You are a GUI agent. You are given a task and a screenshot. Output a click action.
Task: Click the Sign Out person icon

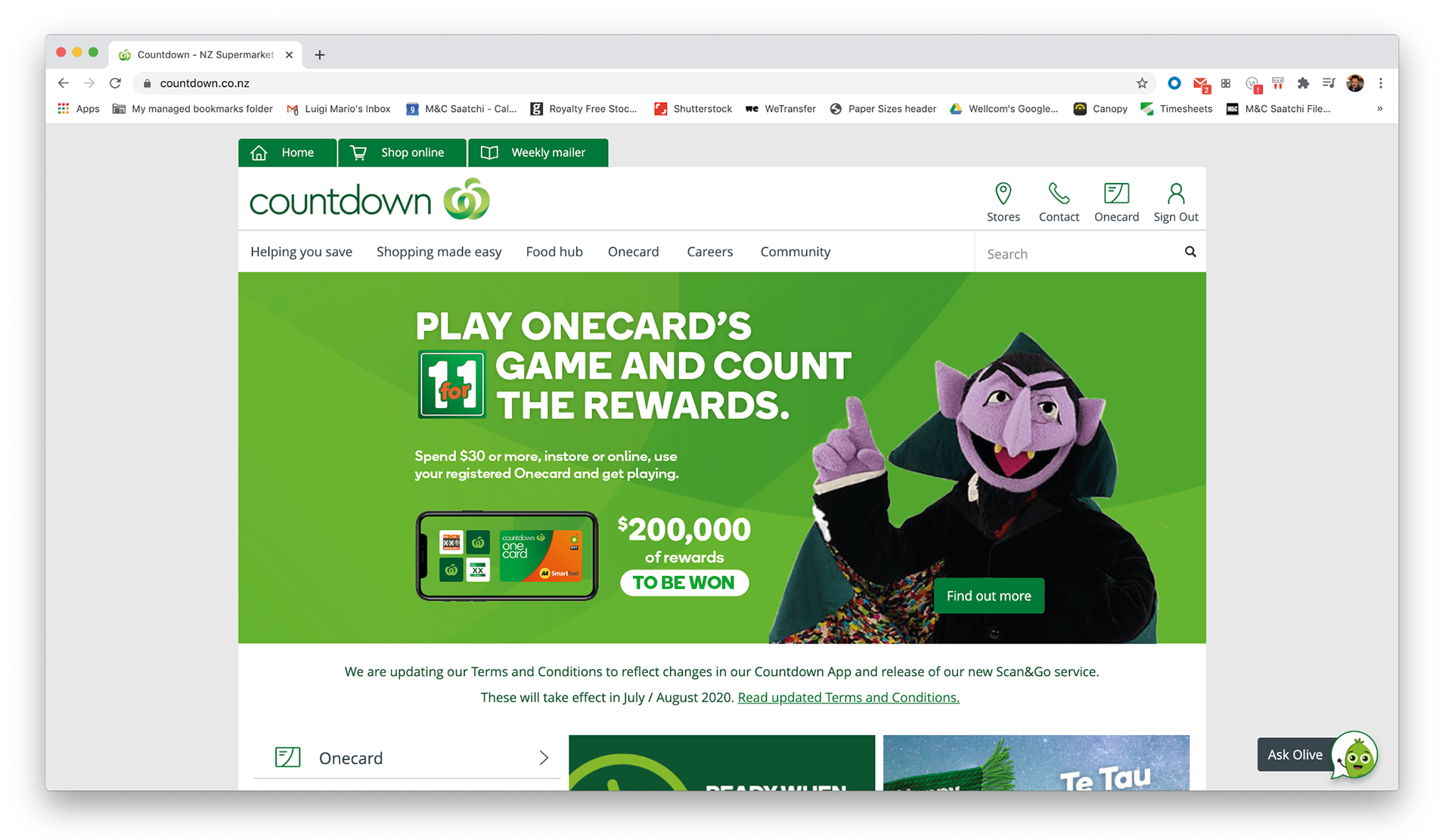tap(1175, 194)
